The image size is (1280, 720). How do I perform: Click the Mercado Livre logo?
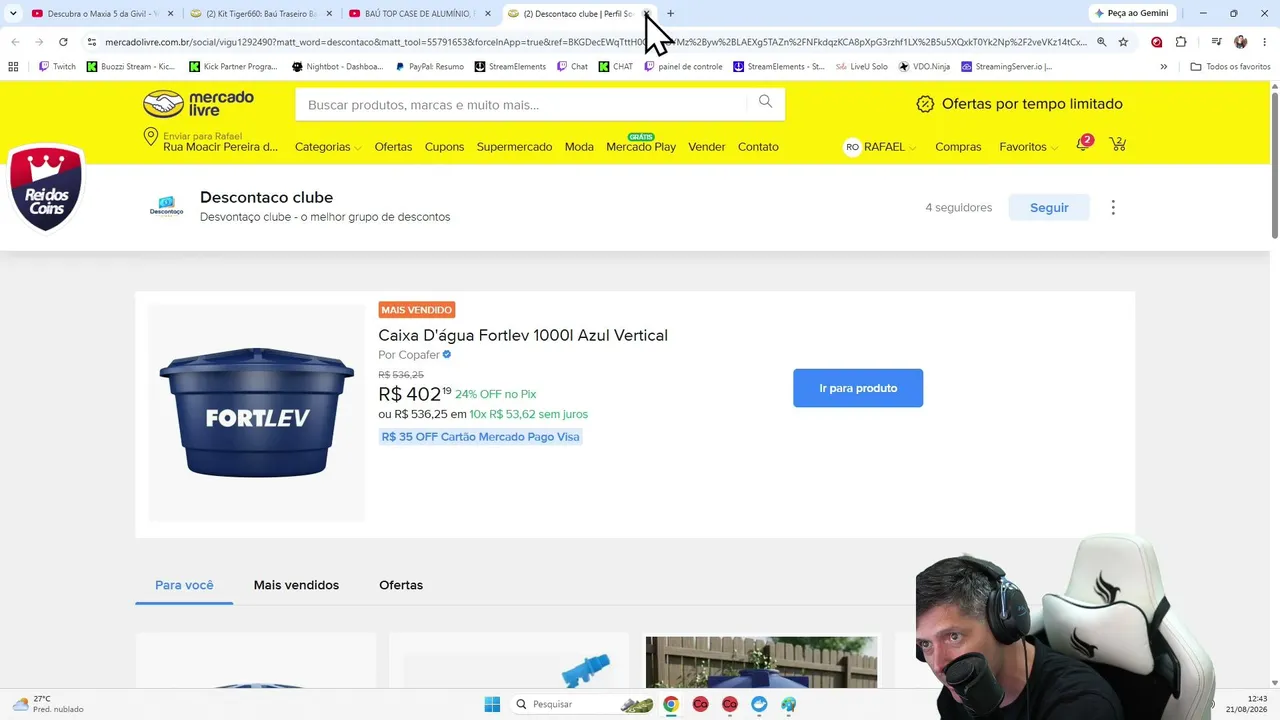pos(198,104)
